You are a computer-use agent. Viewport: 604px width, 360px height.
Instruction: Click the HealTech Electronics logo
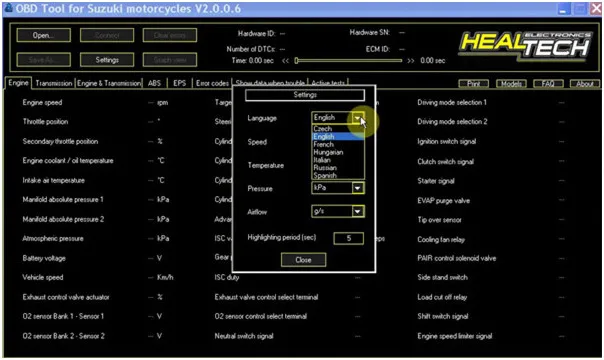click(525, 46)
